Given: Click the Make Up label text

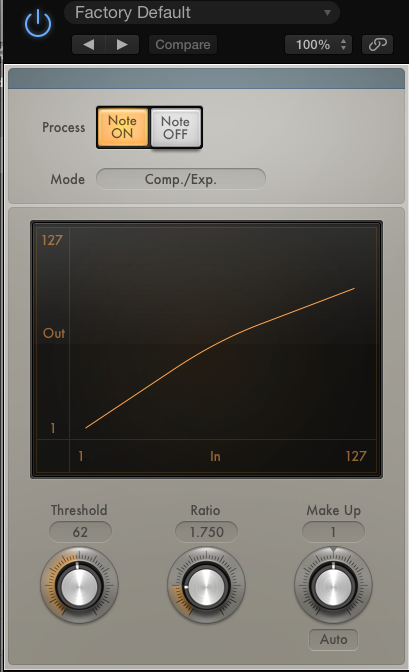Looking at the screenshot, I should 334,510.
